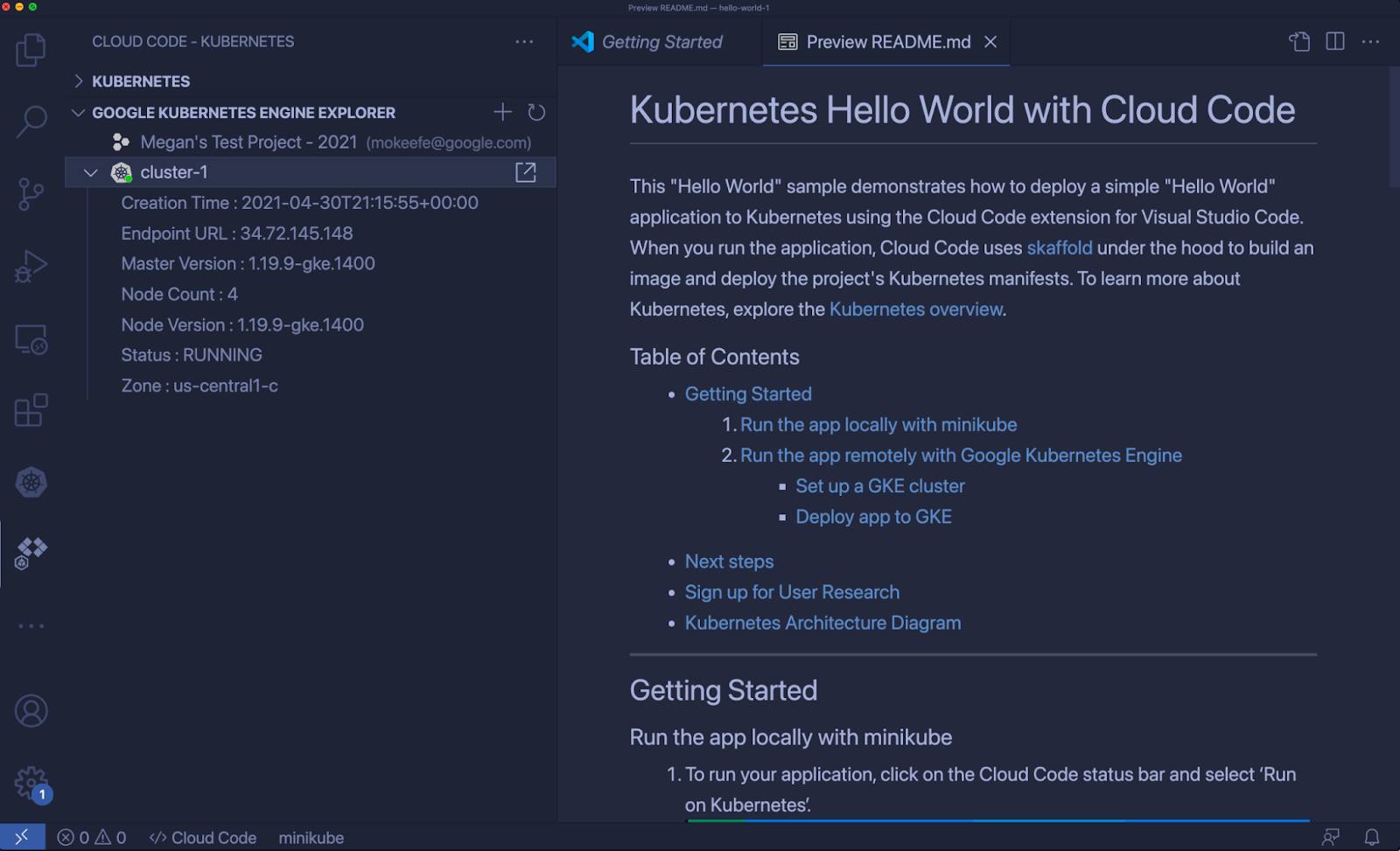The width and height of the screenshot is (1400, 851).
Task: Open the Cloud Code status bar menu
Action: tap(202, 837)
